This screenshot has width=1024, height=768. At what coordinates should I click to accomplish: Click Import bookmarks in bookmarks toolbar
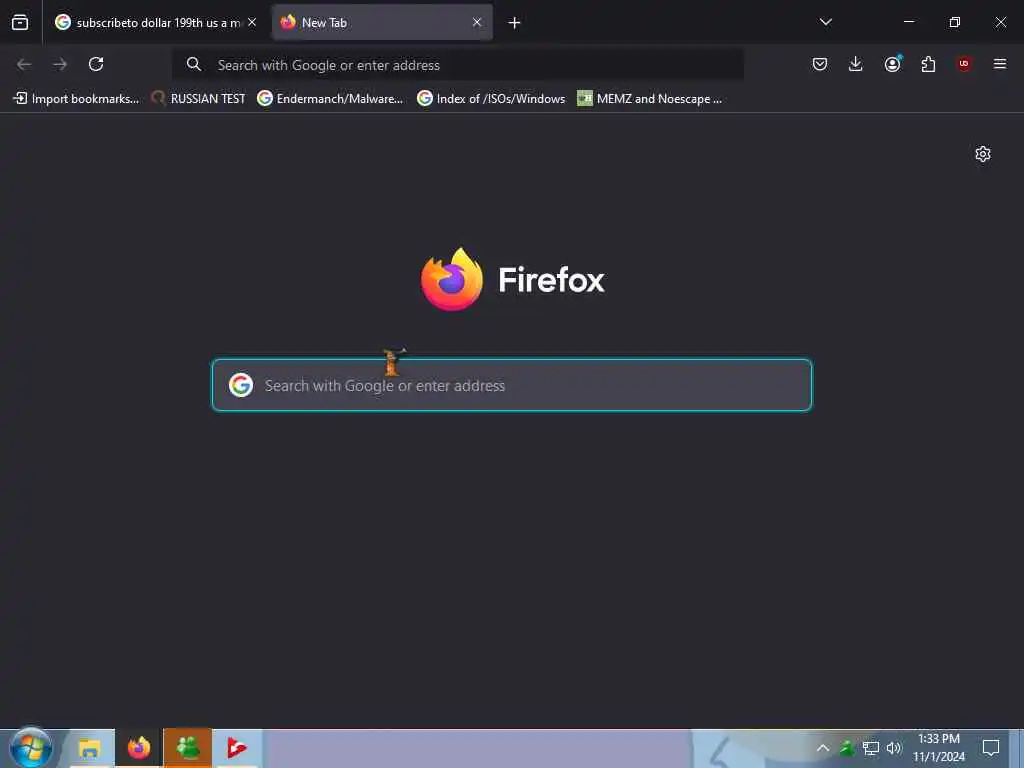76,99
